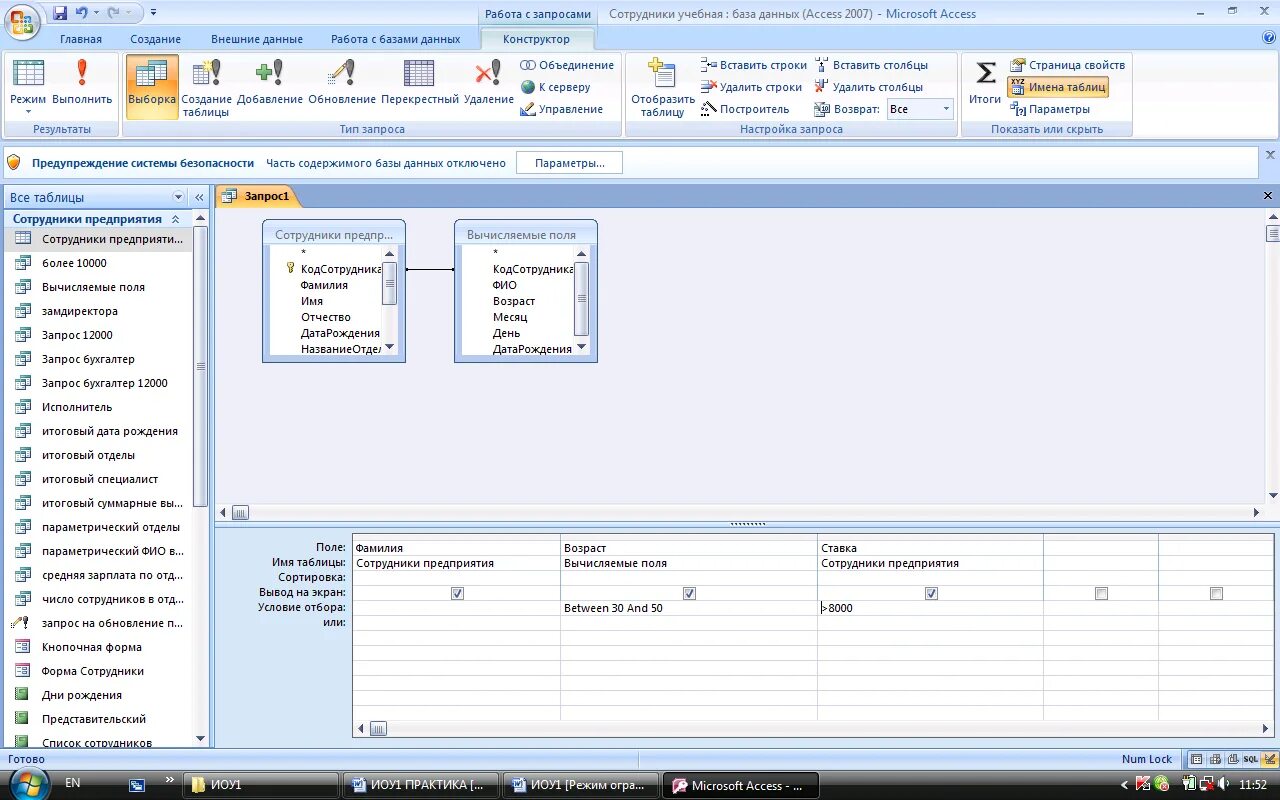Viewport: 1280px width, 800px height.
Task: Collapse the Сотрудники предприятия group
Action: click(x=176, y=219)
